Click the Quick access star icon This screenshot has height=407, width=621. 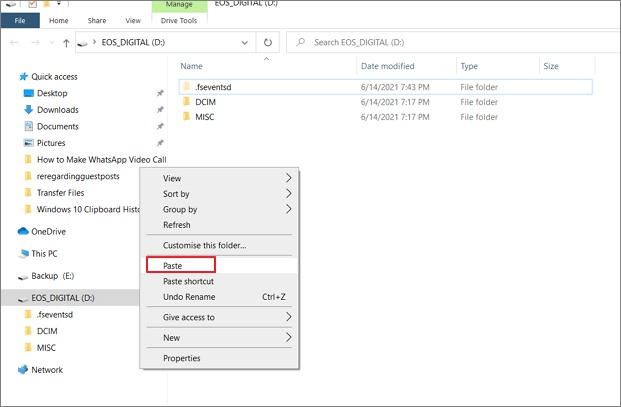pyautogui.click(x=23, y=77)
